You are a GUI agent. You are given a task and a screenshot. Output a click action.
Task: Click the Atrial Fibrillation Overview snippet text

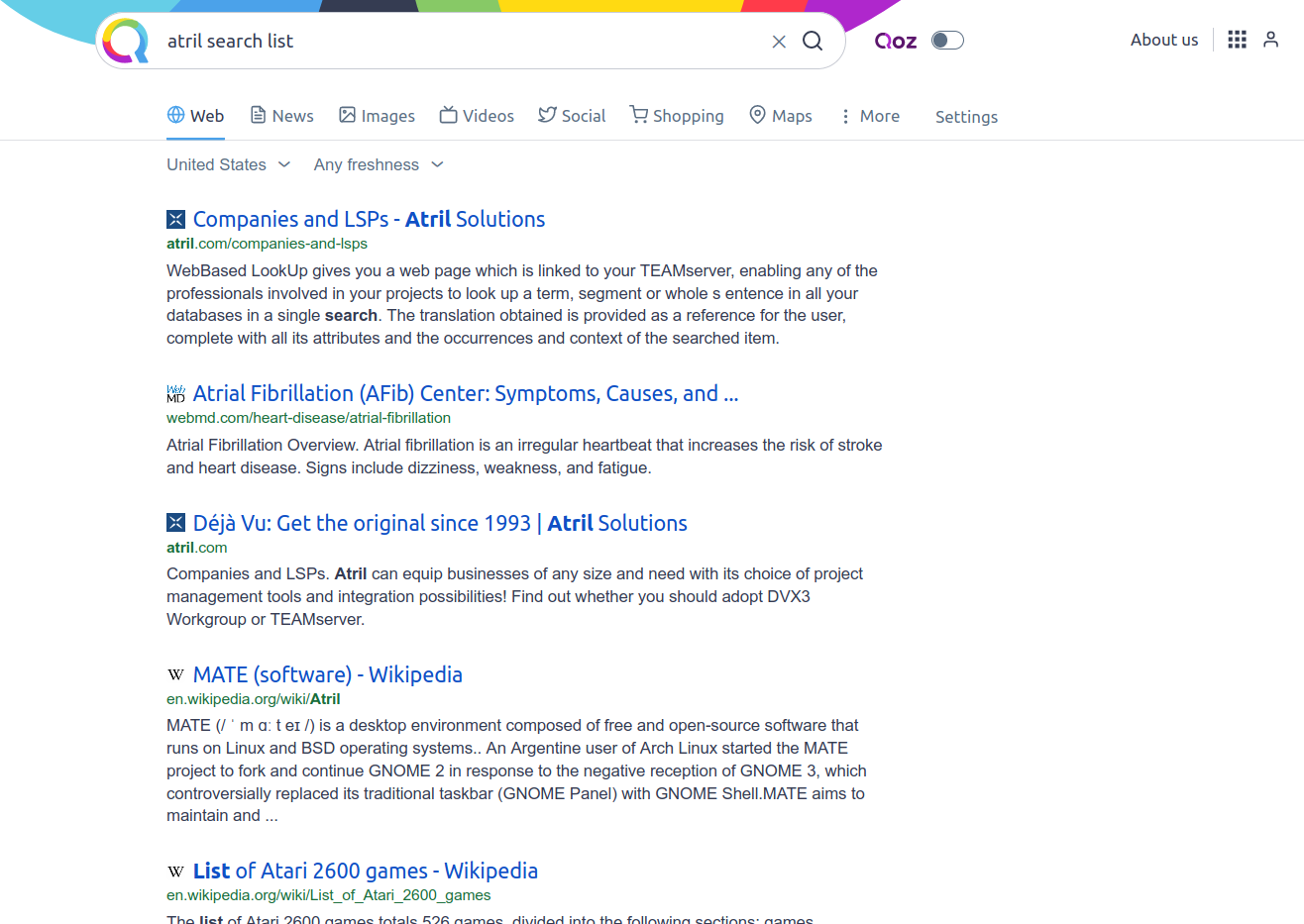[524, 457]
